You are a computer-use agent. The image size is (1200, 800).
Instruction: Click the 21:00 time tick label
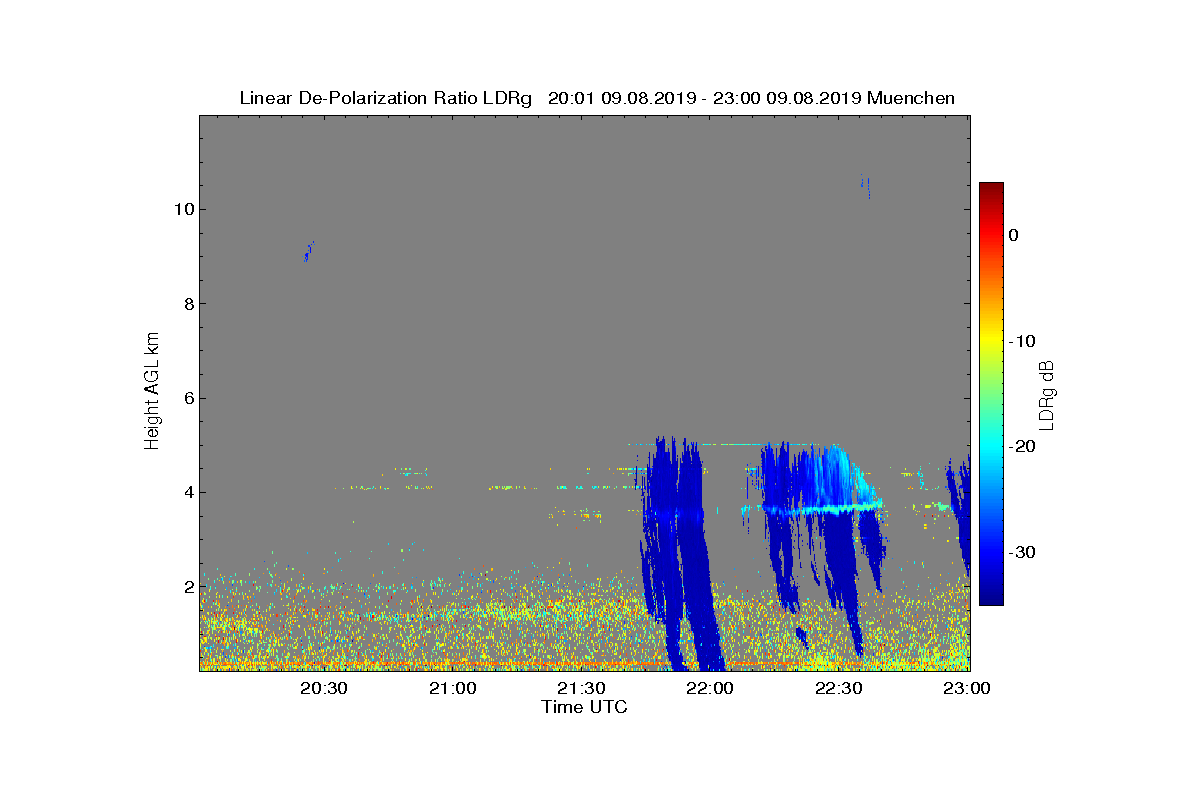point(453,689)
